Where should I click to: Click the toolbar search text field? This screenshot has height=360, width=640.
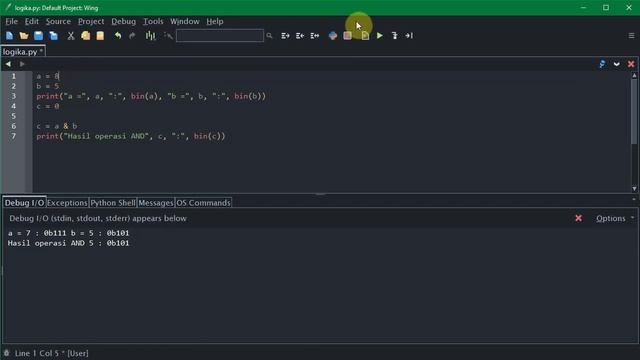pyautogui.click(x=220, y=36)
